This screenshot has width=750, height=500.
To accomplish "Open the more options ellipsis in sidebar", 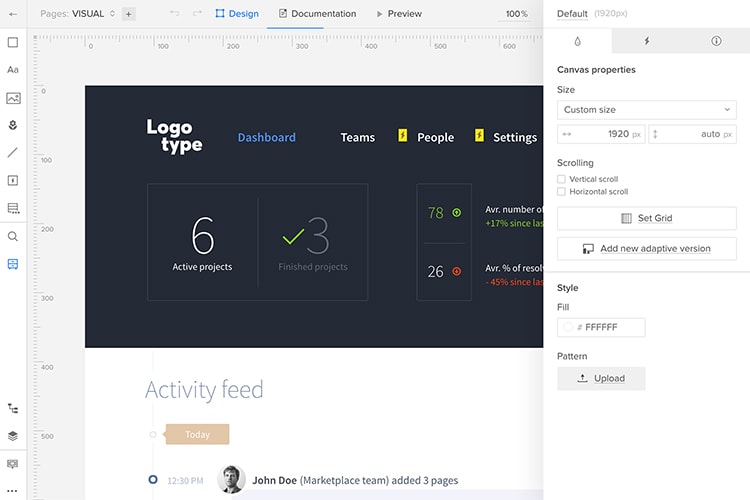I will (x=13, y=491).
